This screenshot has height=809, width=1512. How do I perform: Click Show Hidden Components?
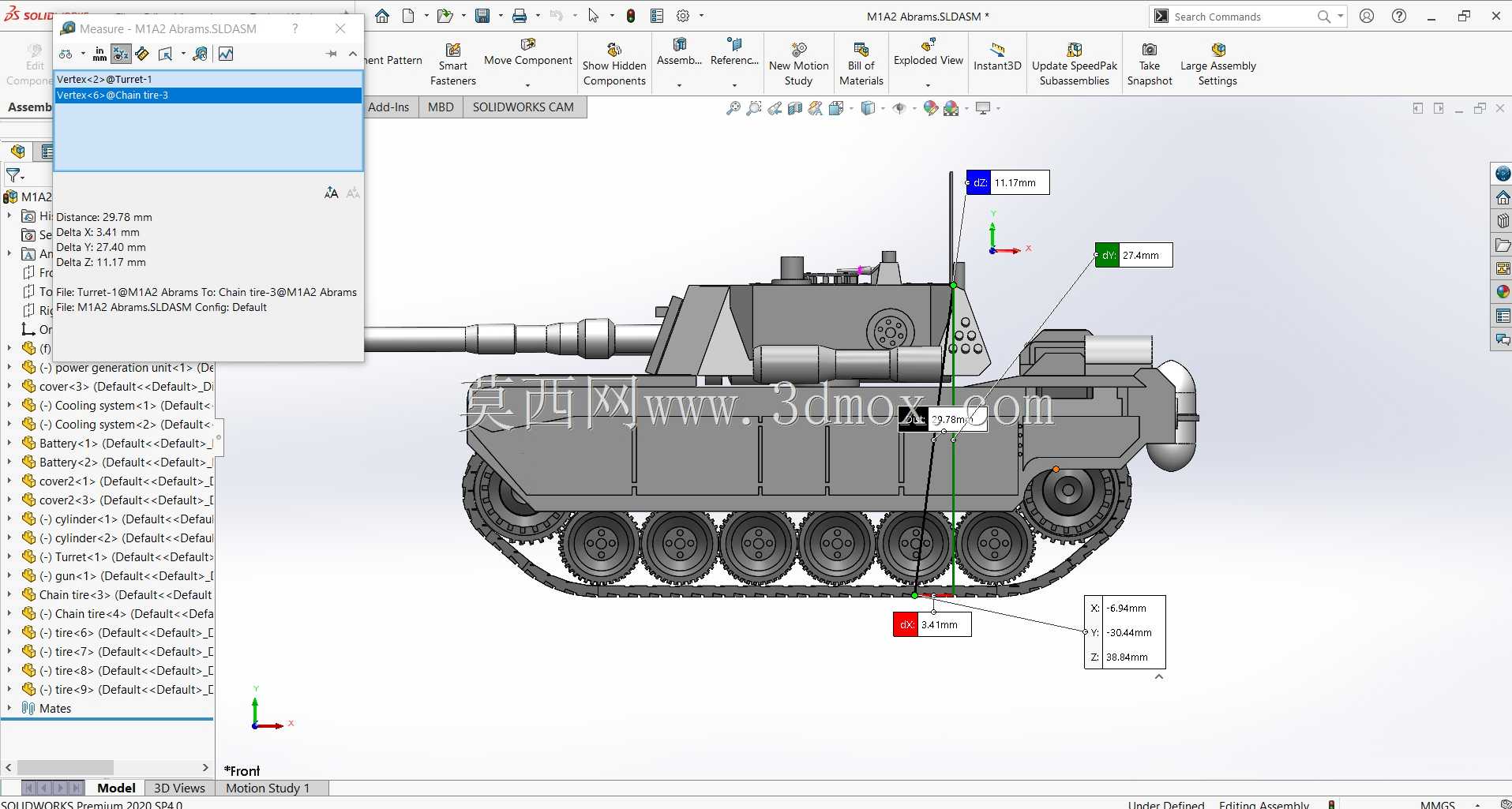[614, 64]
